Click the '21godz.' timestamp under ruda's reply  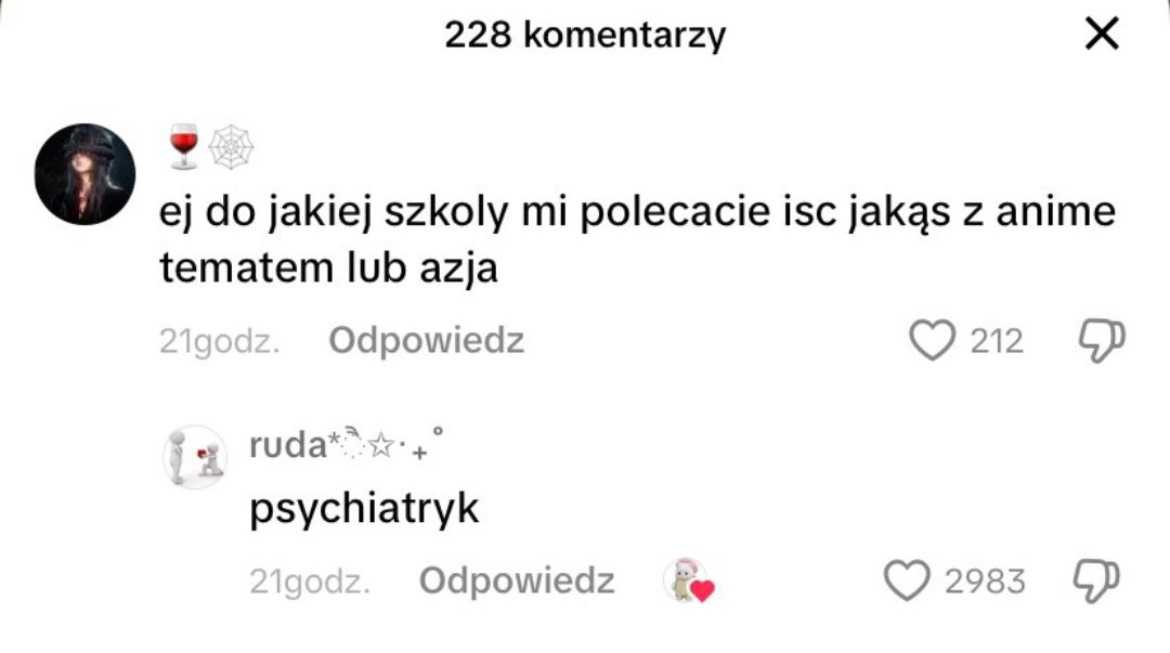310,581
